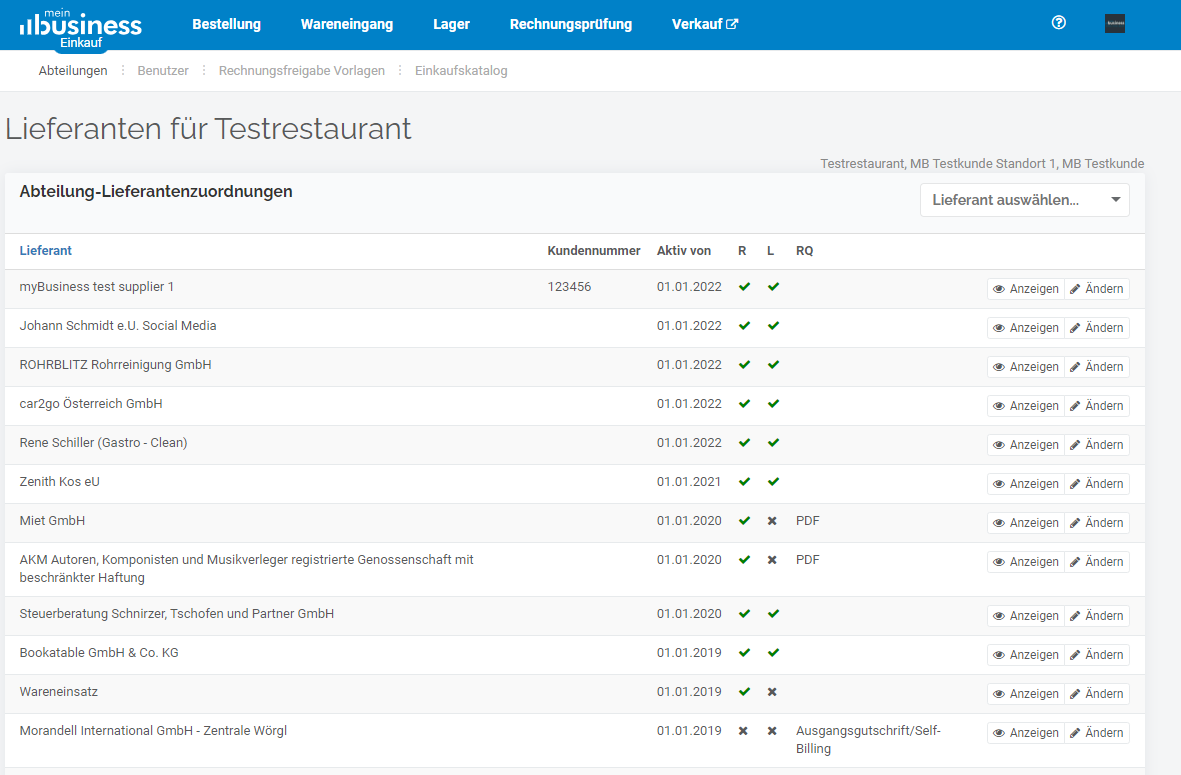
Task: Click the RQ column header
Action: [804, 251]
